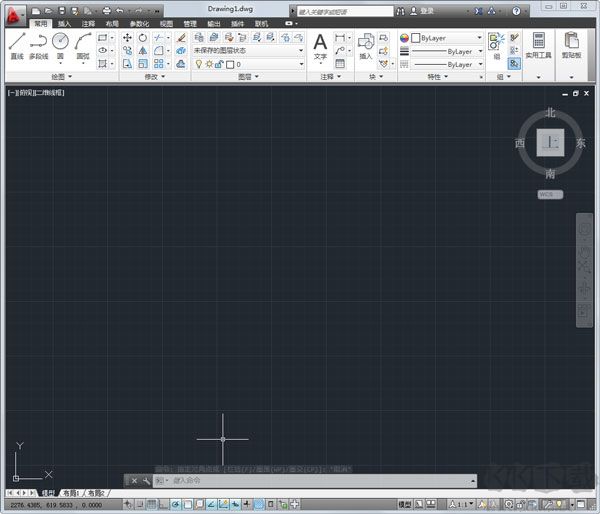Viewport: 600px width, 514px height.
Task: Expand the Modify (修改) panel
Action: tap(155, 77)
